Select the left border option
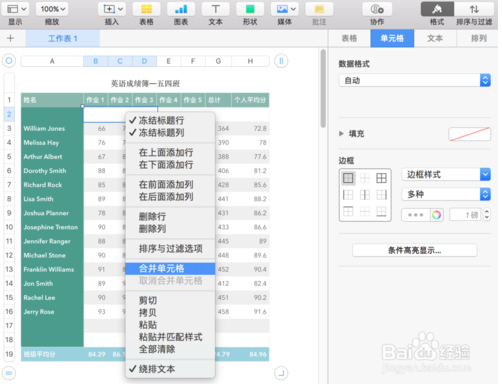The image size is (502, 384). click(x=348, y=195)
